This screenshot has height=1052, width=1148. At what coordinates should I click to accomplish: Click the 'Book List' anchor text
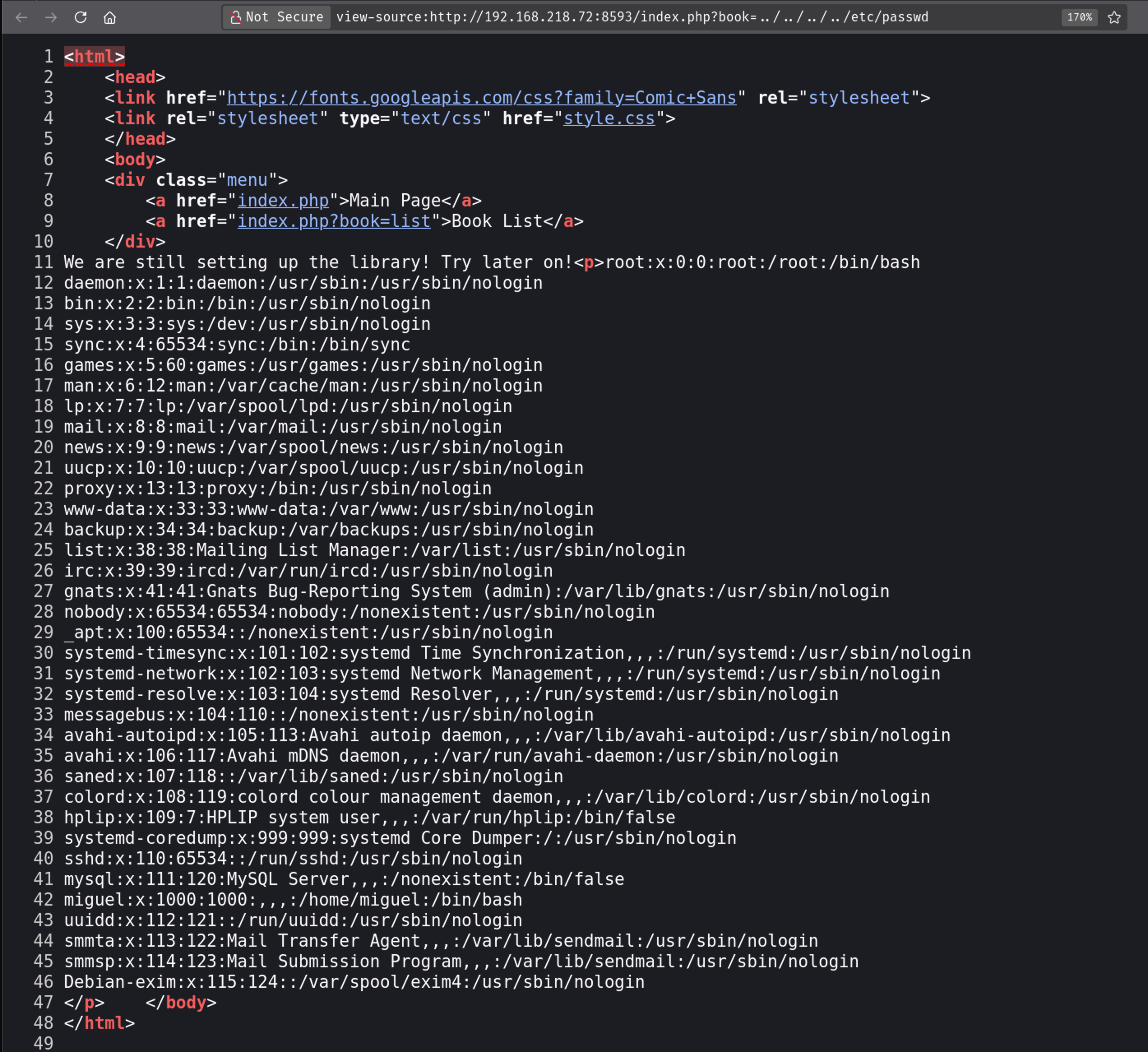[497, 221]
